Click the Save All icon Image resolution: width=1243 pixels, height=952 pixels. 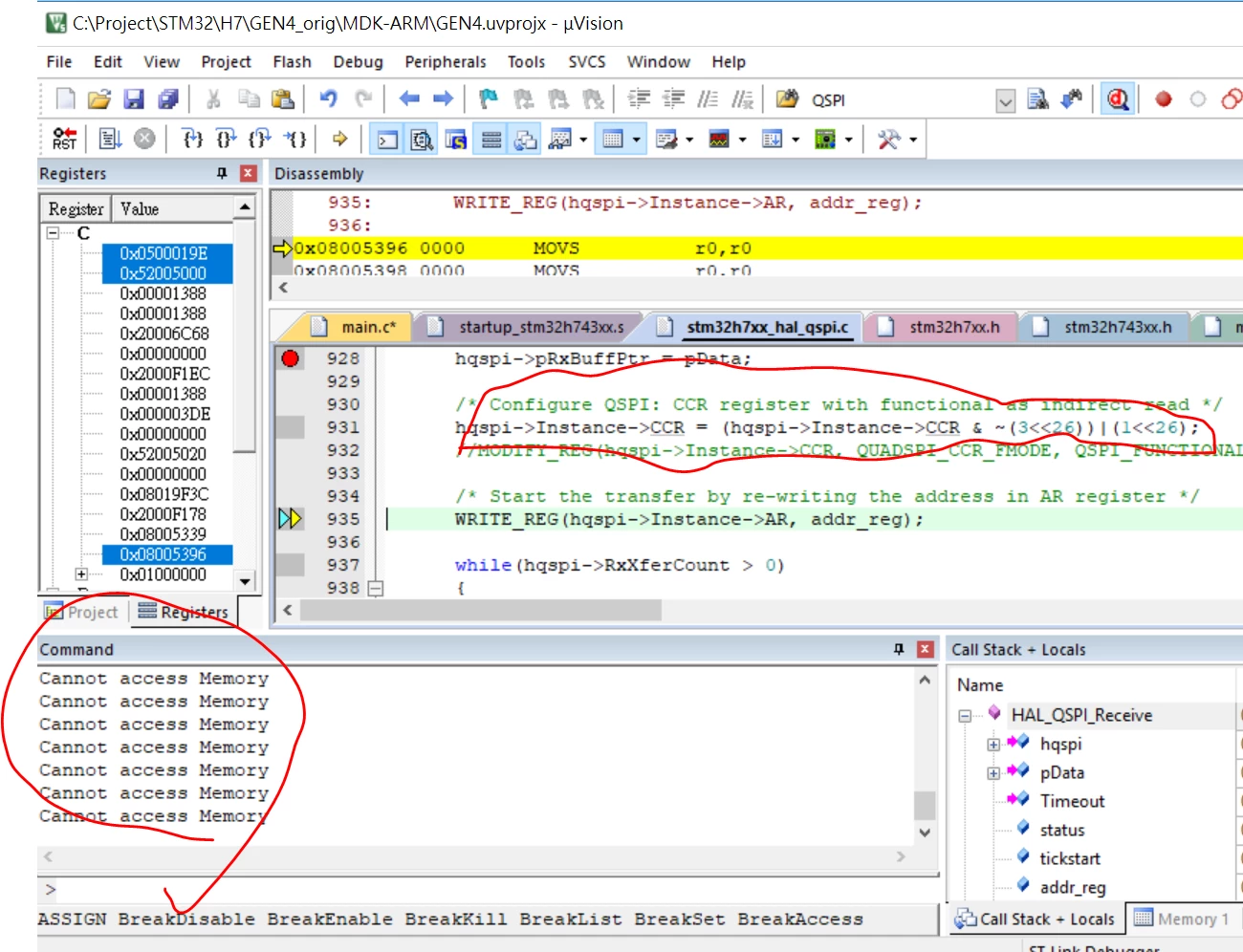pos(168,99)
